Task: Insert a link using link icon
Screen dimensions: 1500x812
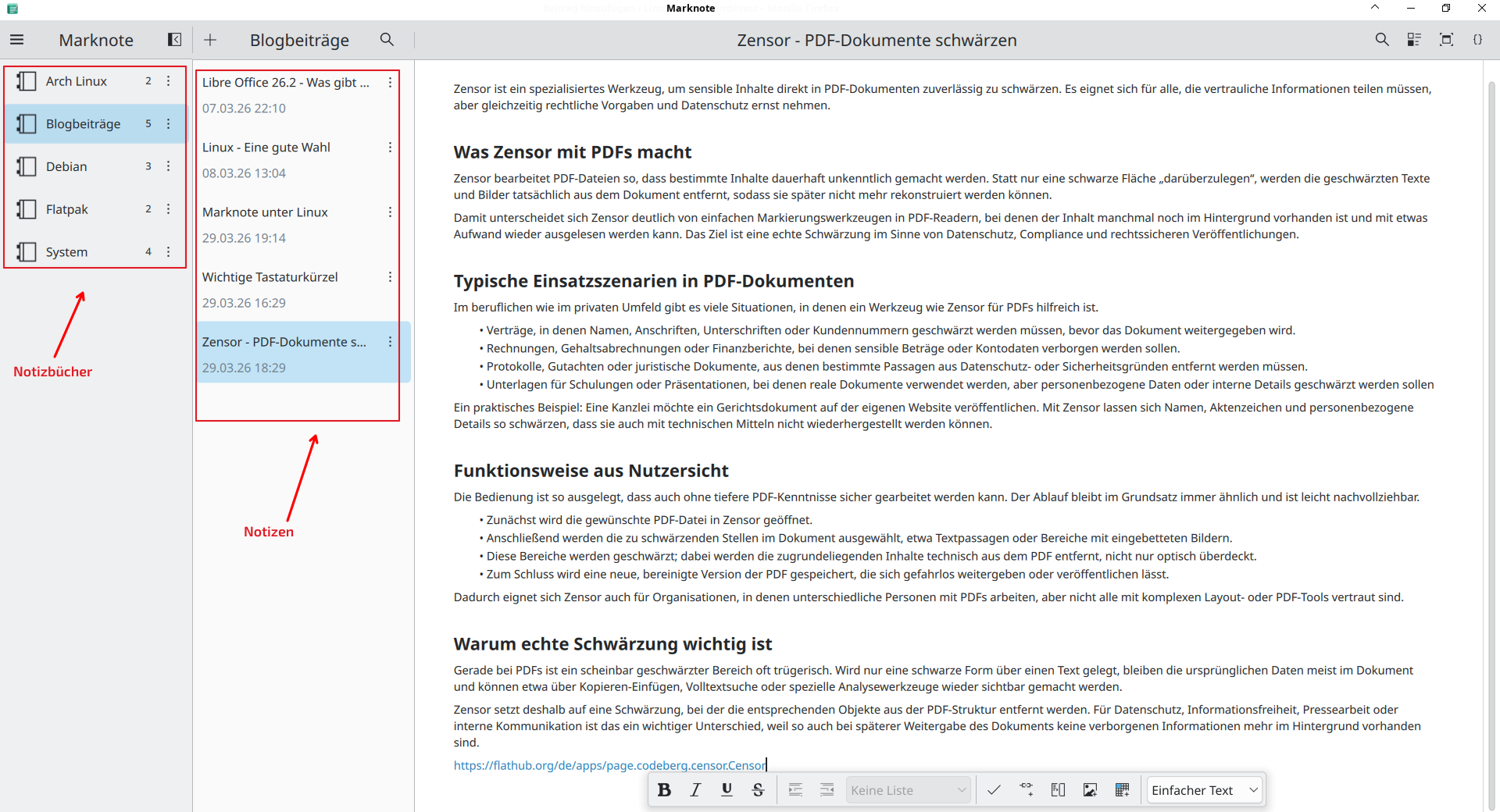Action: click(x=1026, y=790)
